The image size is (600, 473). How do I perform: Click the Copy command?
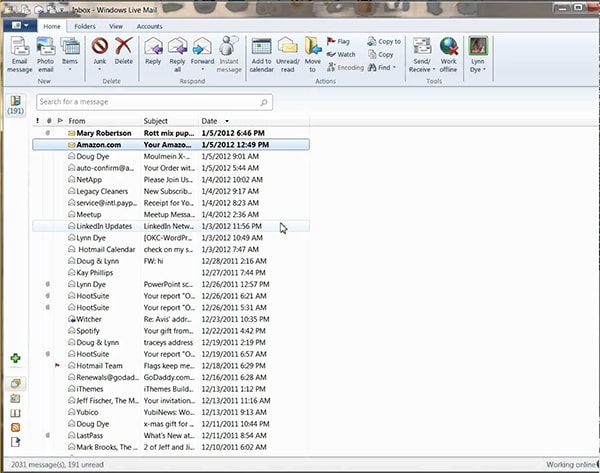click(x=381, y=54)
